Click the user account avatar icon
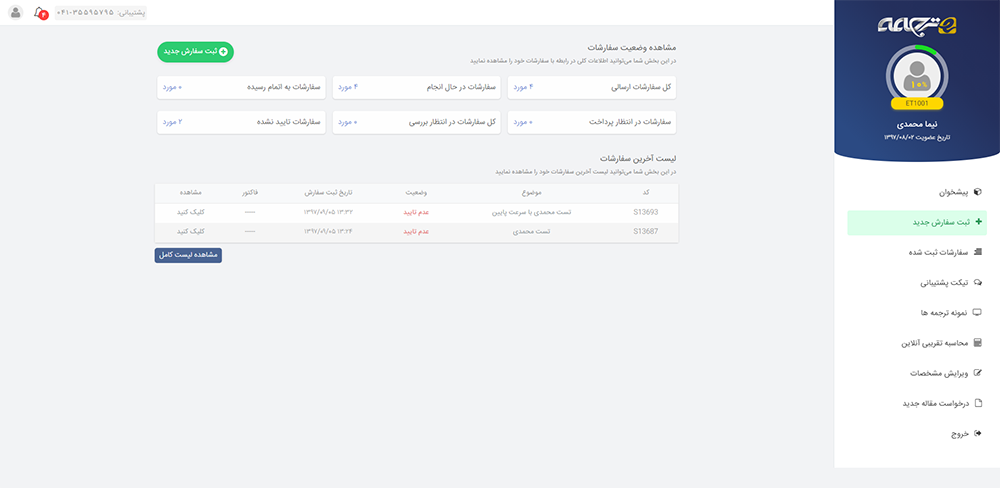 pyautogui.click(x=16, y=12)
